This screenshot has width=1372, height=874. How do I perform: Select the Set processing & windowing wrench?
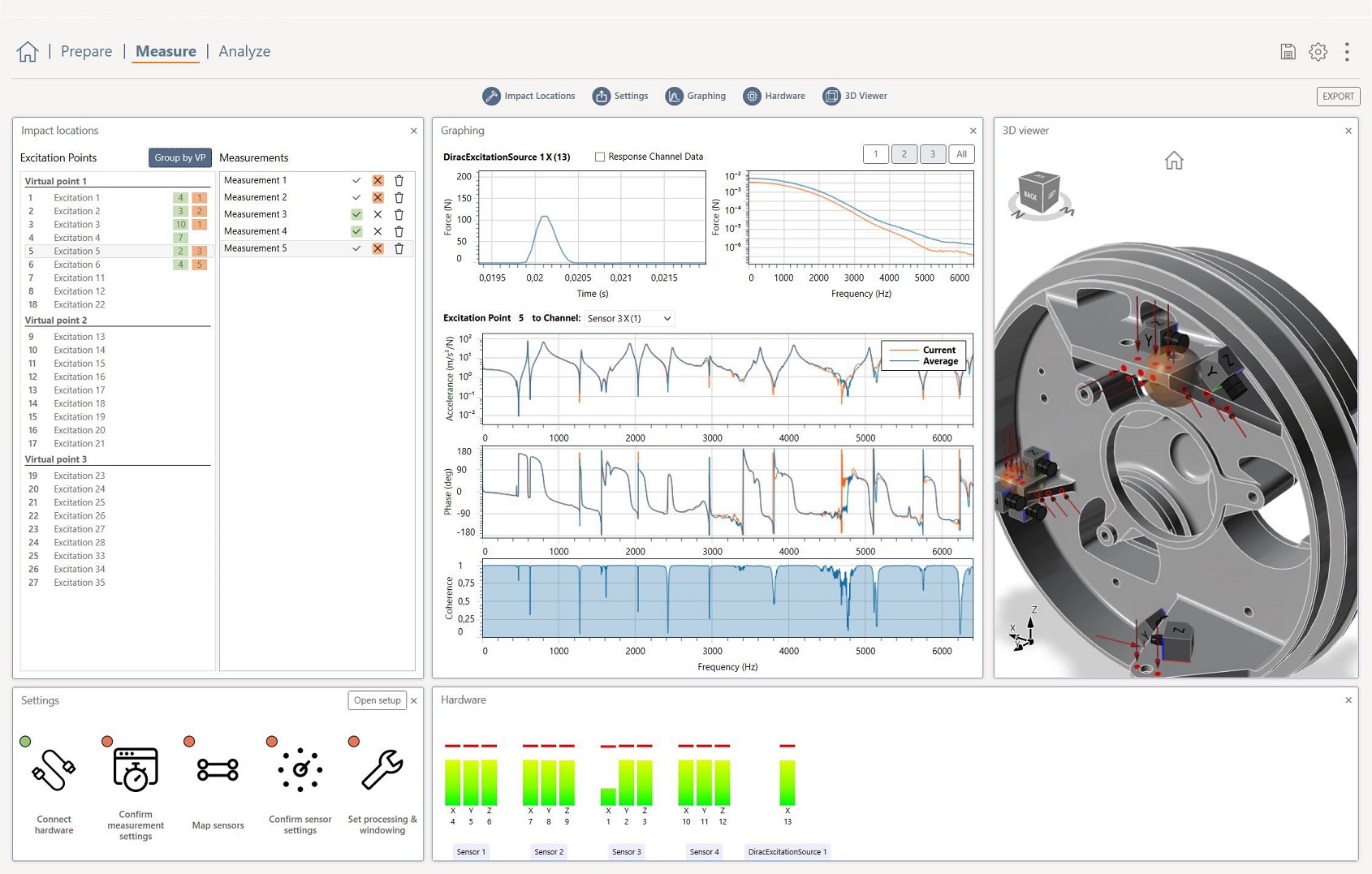pos(382,769)
